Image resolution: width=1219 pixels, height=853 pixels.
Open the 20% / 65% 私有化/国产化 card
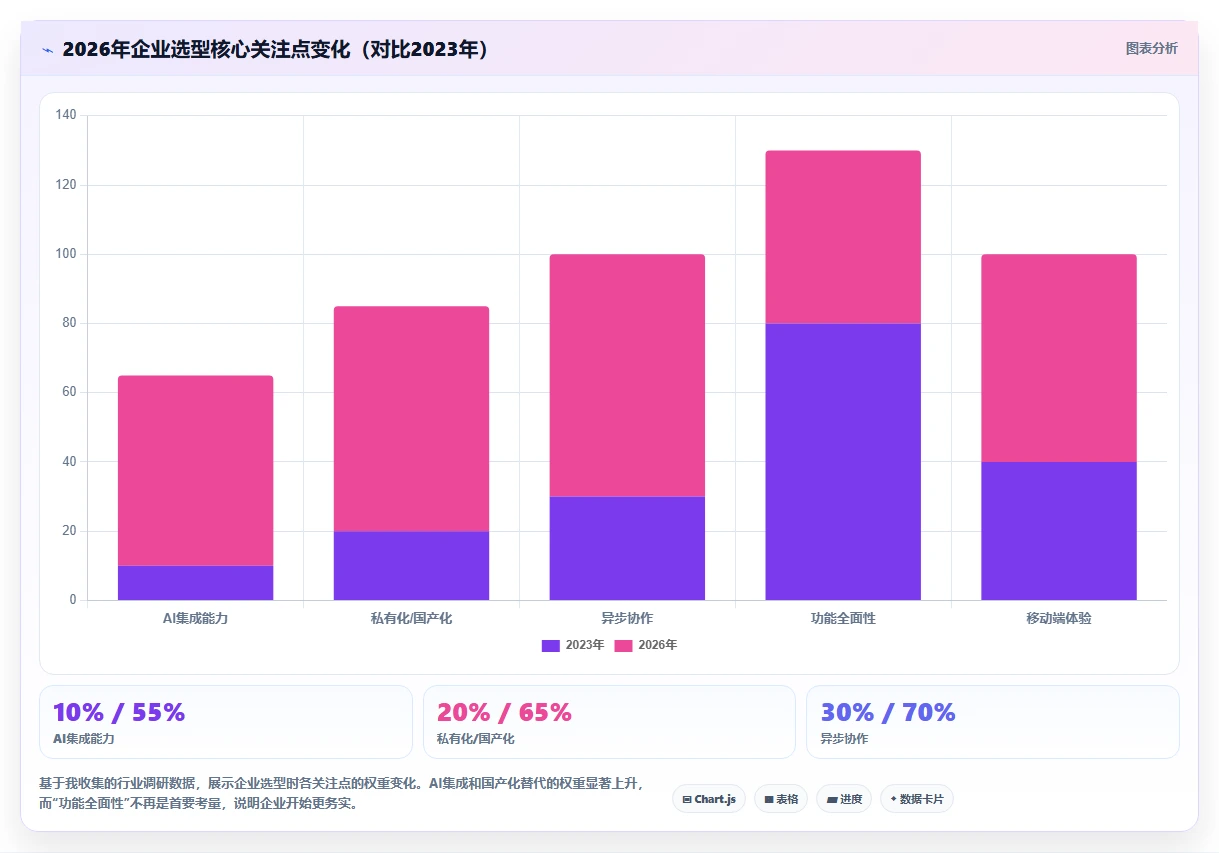[x=609, y=722]
